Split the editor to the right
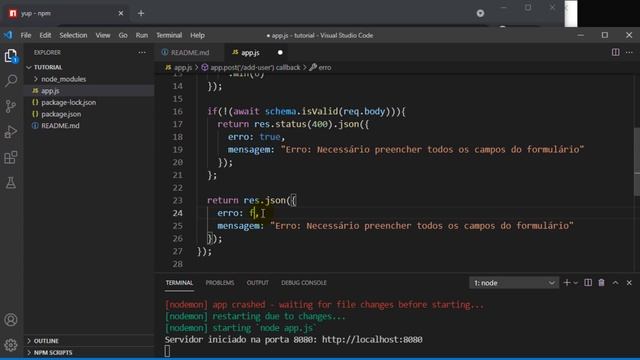 tap(616, 52)
